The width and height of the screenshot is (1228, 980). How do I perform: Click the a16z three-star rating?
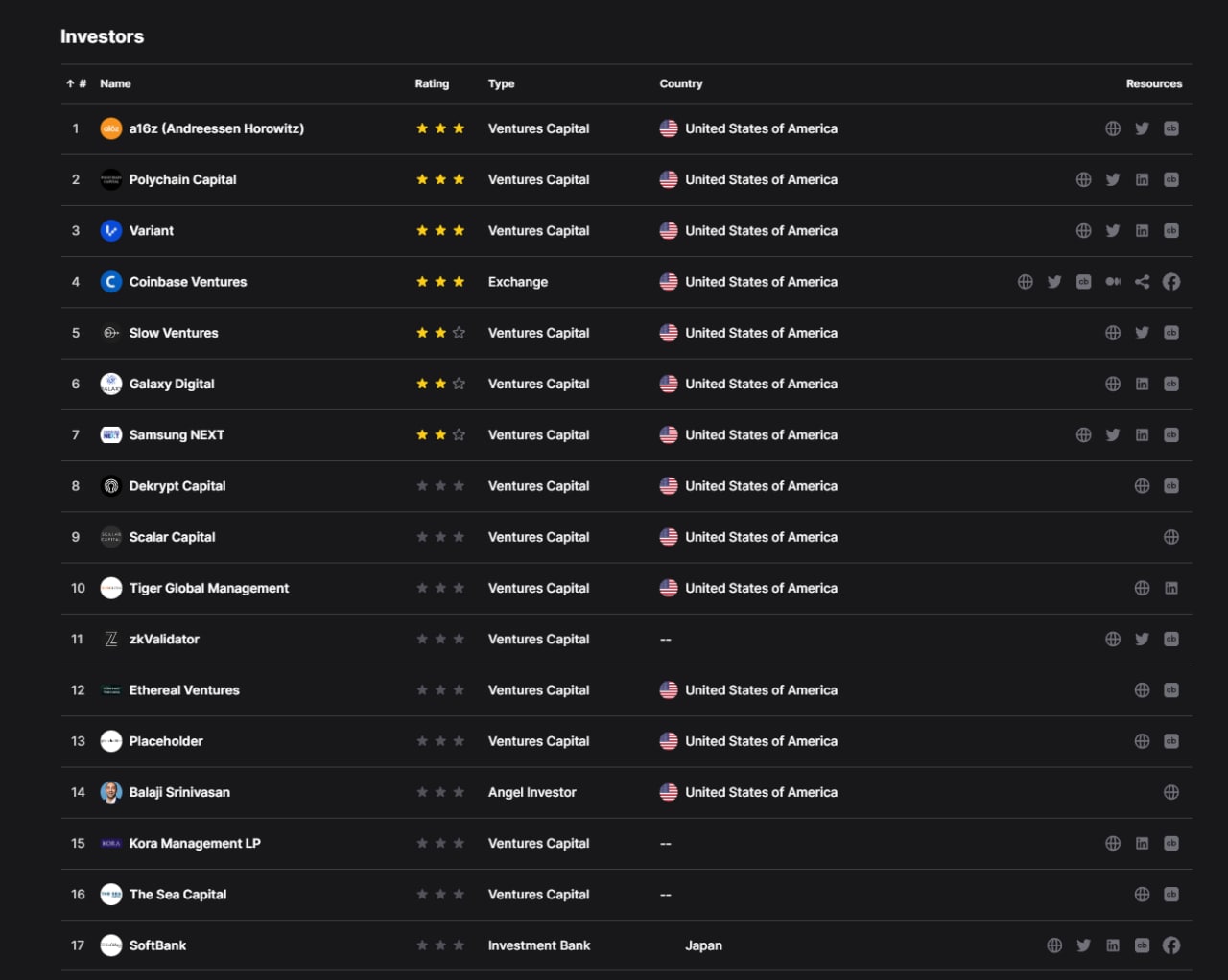(x=440, y=128)
